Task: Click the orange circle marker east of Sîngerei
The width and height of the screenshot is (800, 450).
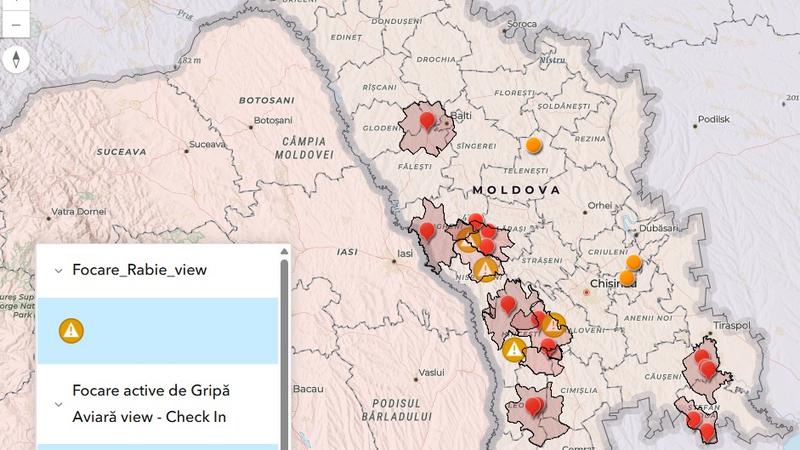Action: click(x=534, y=145)
